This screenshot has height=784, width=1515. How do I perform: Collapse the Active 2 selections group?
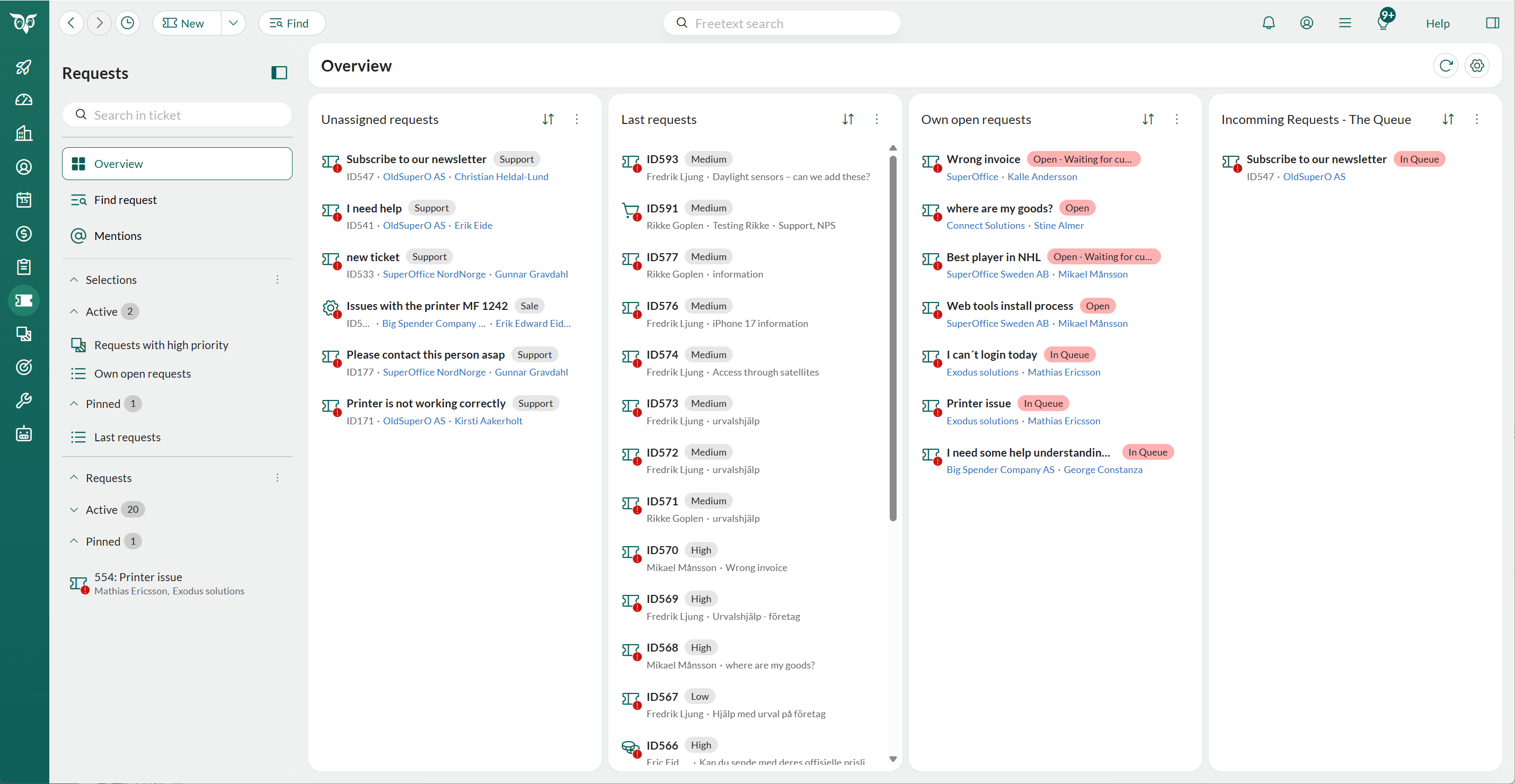click(74, 311)
